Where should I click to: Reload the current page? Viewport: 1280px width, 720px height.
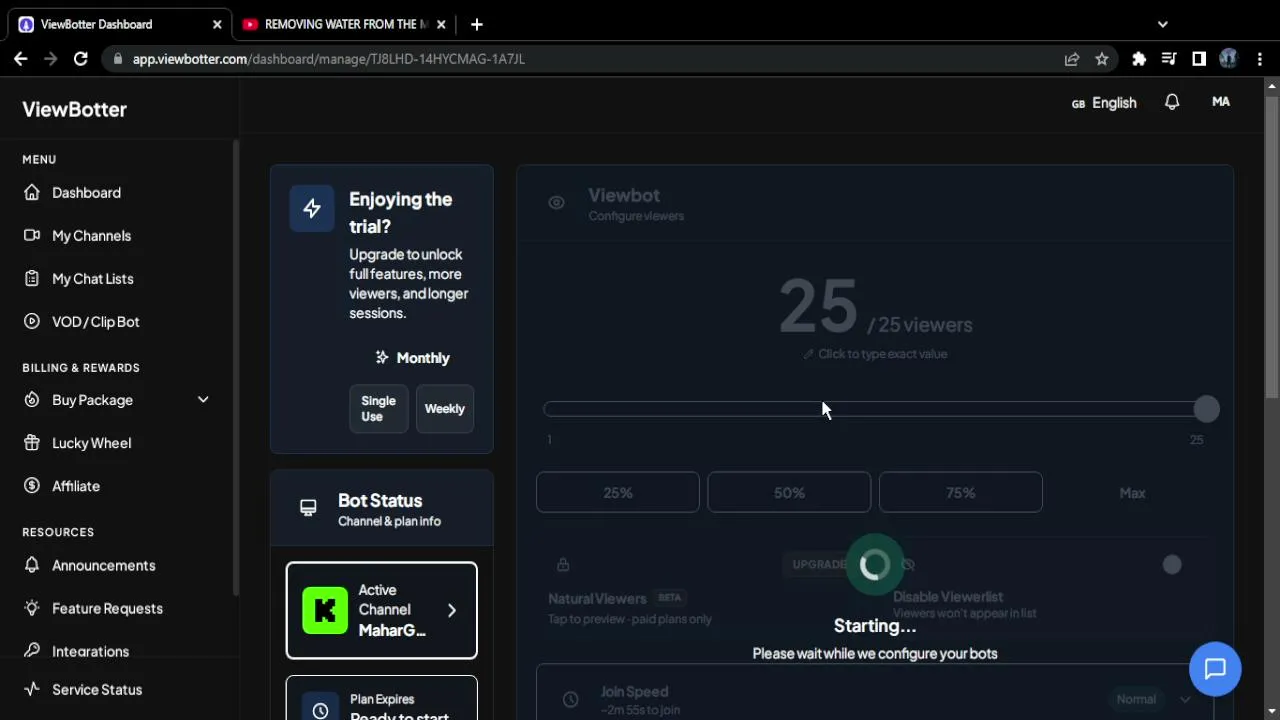[81, 59]
